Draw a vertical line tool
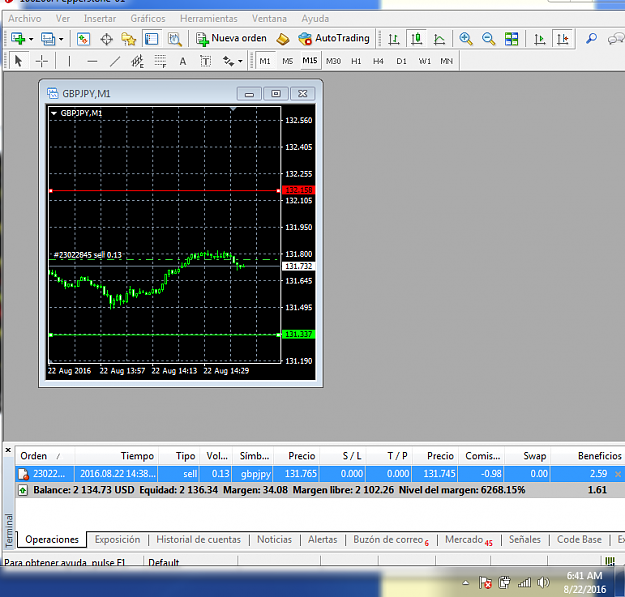 pyautogui.click(x=69, y=61)
